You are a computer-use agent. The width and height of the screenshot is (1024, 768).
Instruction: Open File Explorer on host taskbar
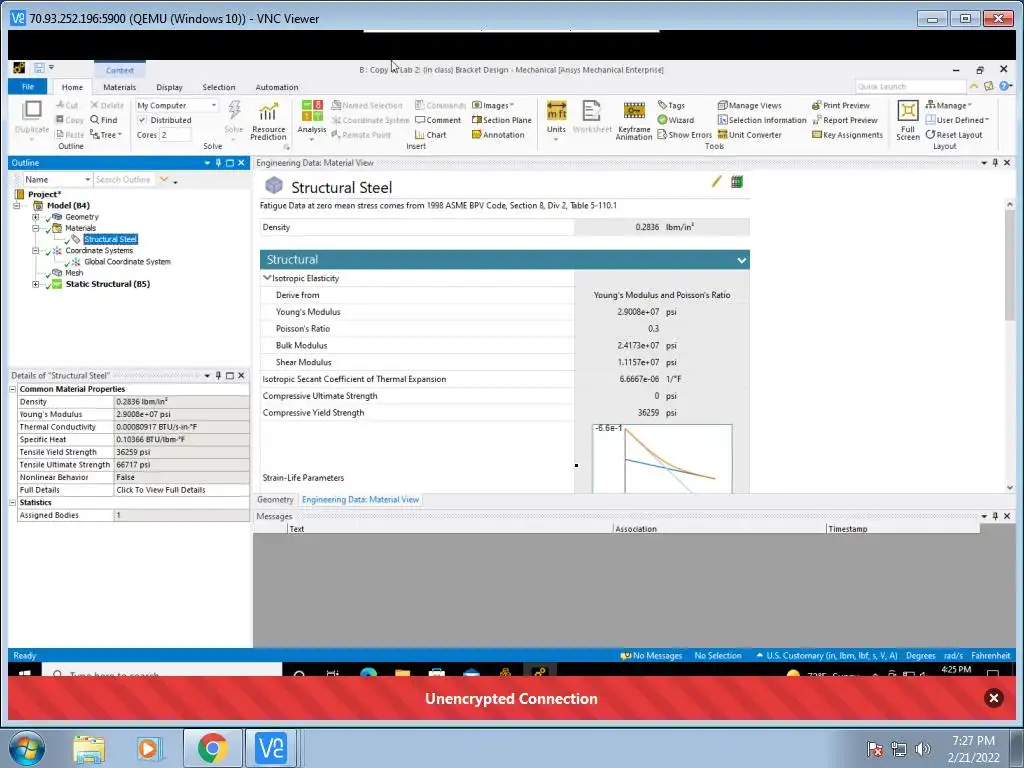89,748
